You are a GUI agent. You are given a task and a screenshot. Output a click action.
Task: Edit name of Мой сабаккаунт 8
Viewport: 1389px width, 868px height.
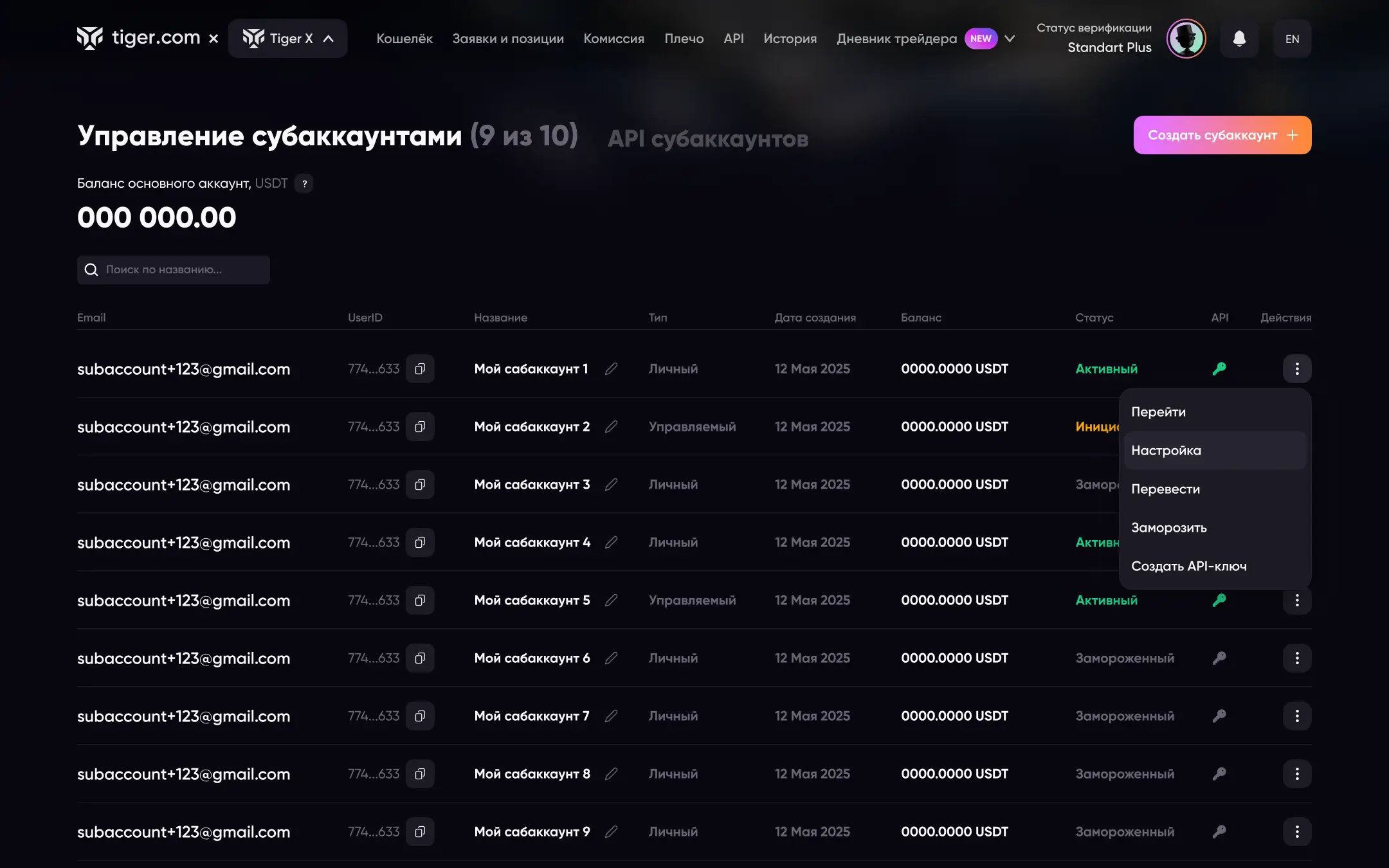point(611,774)
